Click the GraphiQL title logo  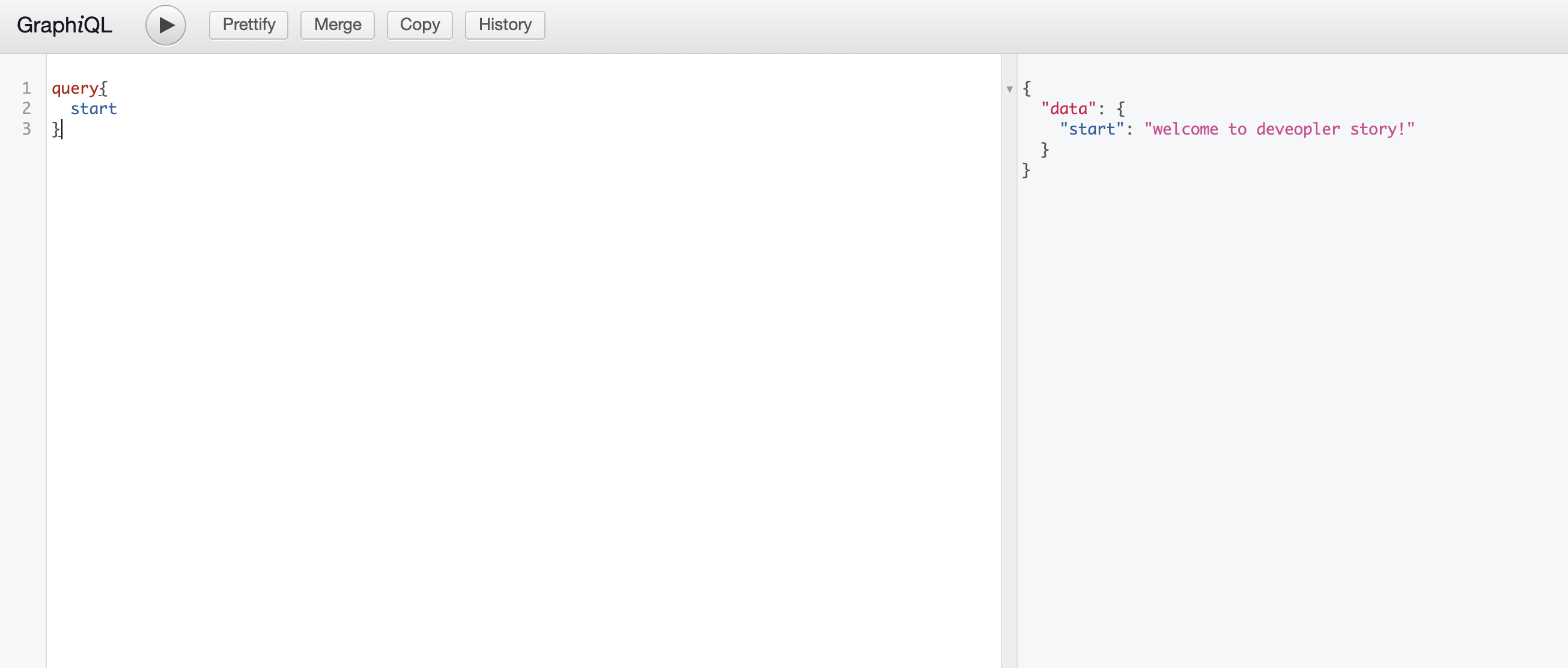64,25
